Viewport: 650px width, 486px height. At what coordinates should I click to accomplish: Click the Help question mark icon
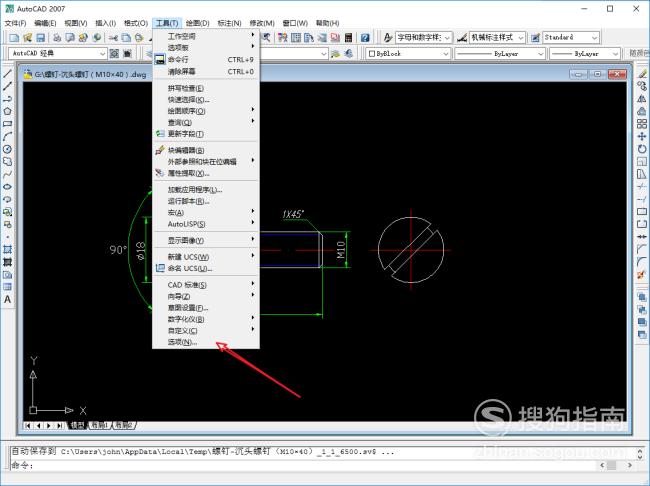pyautogui.click(x=365, y=38)
